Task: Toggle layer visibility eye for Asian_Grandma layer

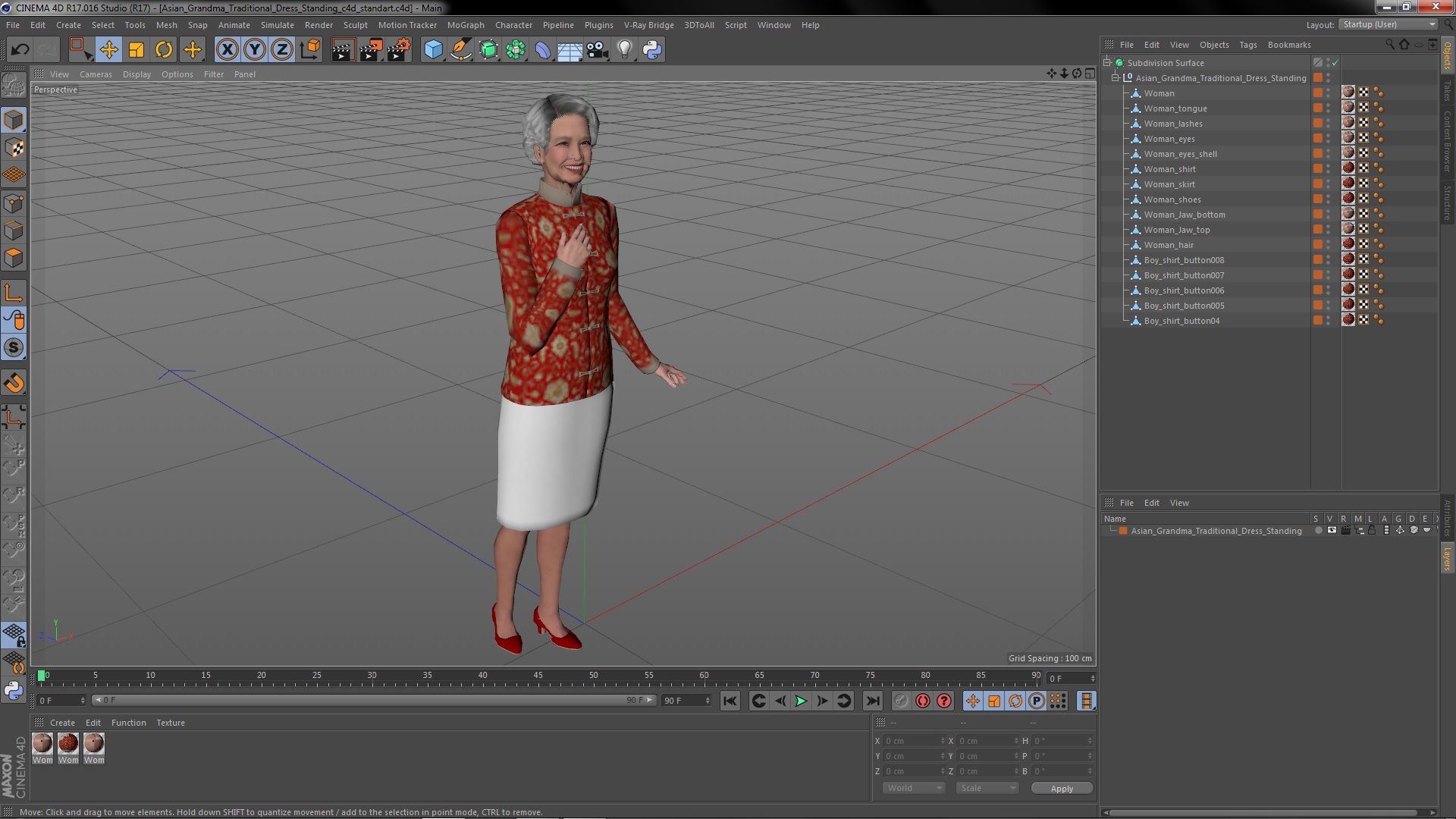Action: [1332, 531]
